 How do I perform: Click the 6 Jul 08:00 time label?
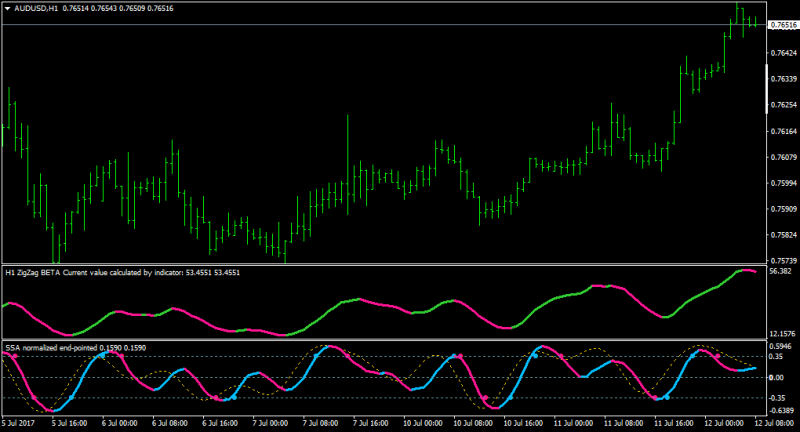click(170, 423)
